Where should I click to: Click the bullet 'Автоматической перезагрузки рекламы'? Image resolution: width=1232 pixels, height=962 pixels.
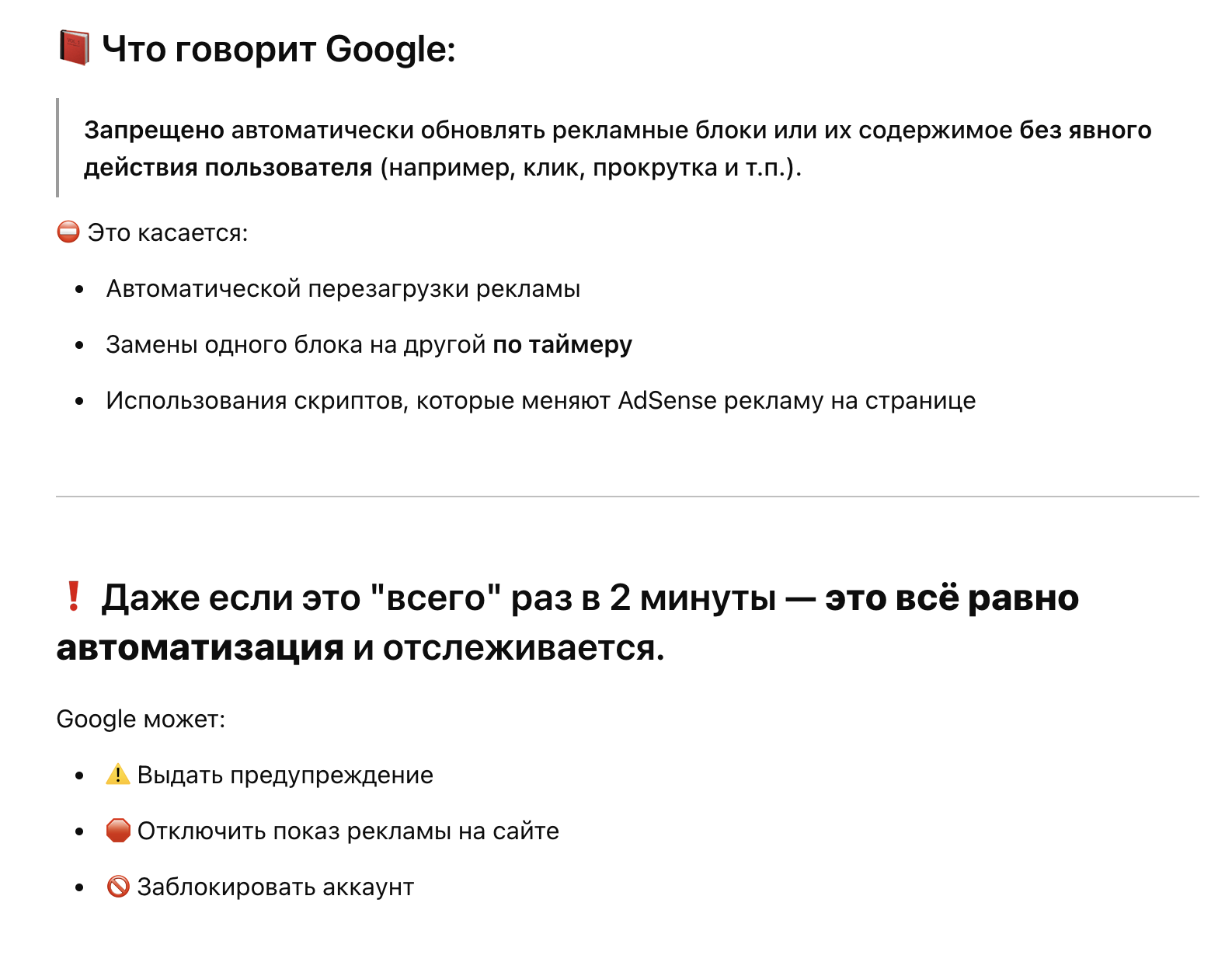pyautogui.click(x=343, y=289)
